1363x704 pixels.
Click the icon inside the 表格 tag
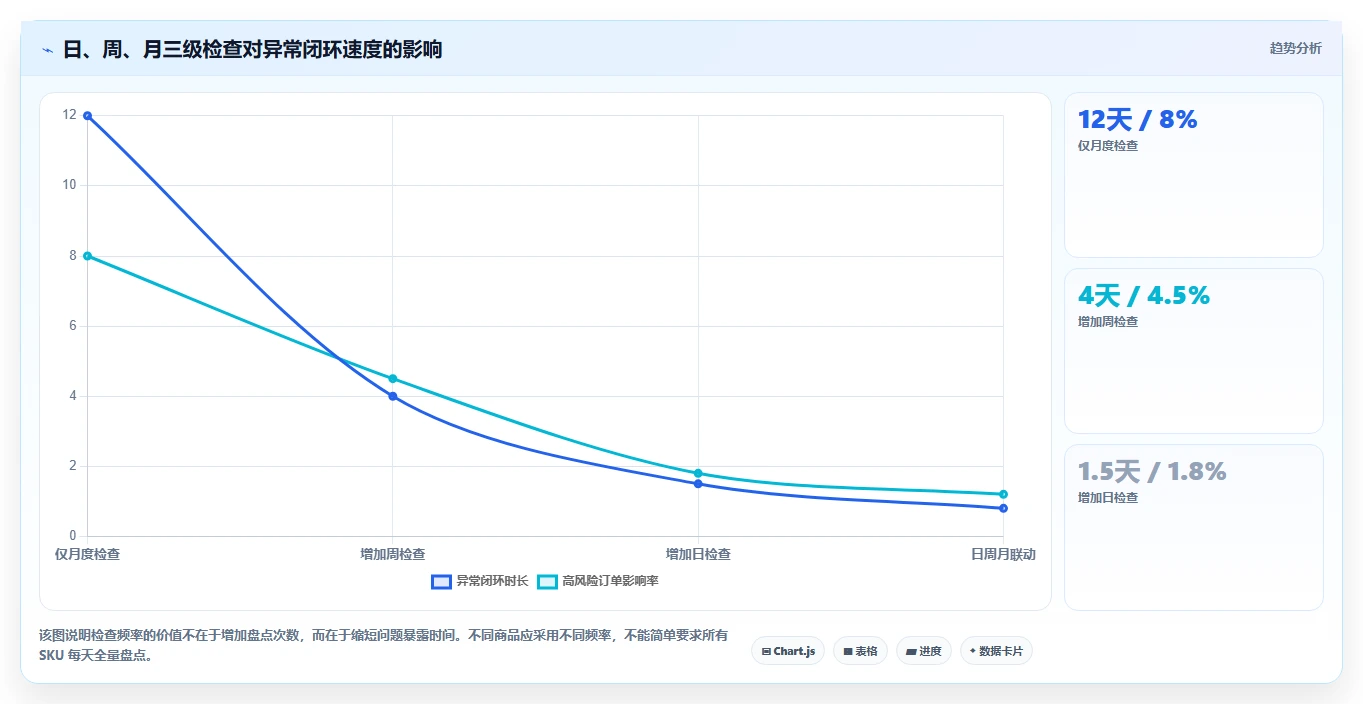(848, 651)
